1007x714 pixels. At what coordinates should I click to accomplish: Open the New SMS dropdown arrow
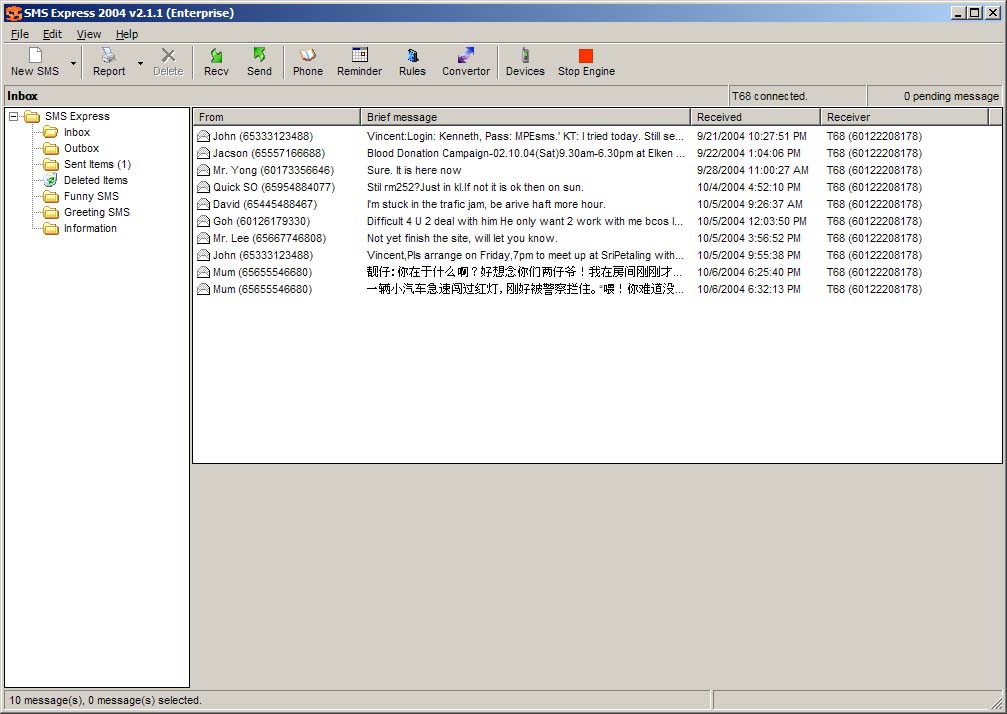coord(73,63)
